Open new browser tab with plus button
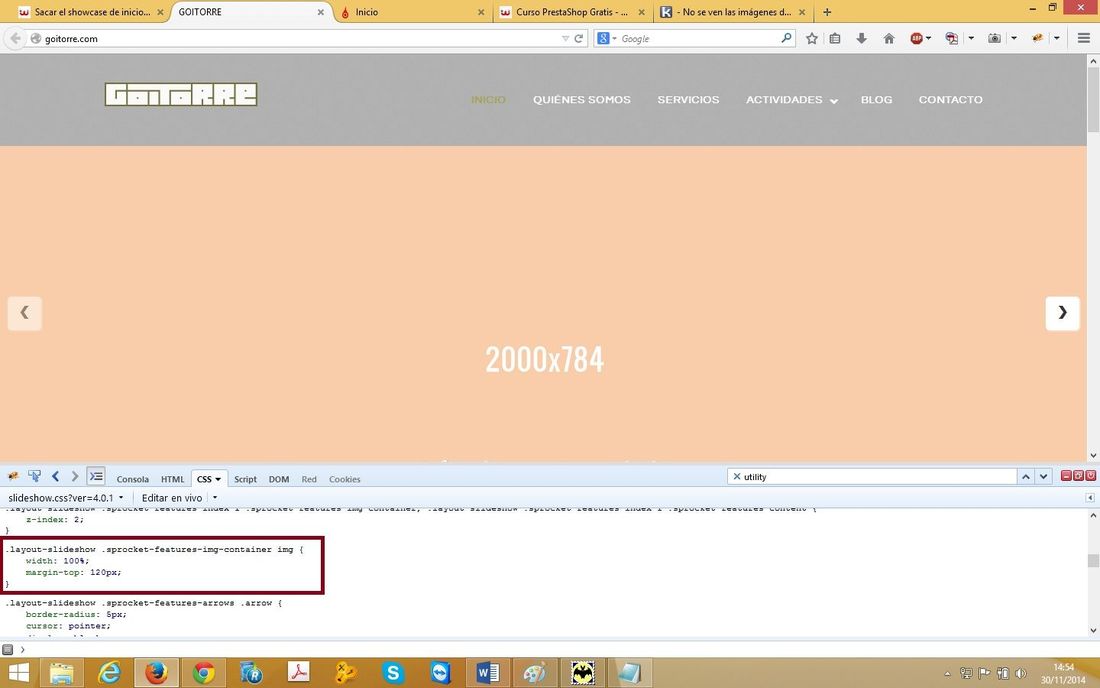This screenshot has height=688, width=1100. (x=827, y=12)
